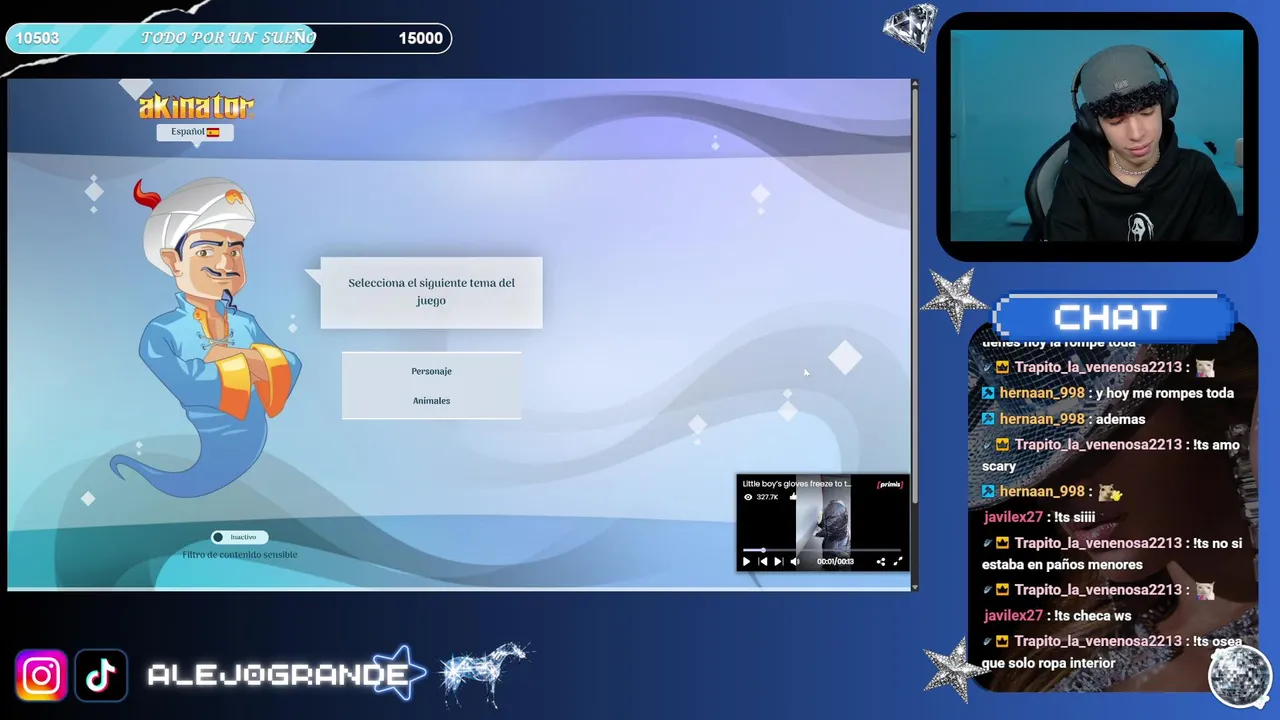The width and height of the screenshot is (1280, 720).
Task: Click the webcam feed of the streamer
Action: click(x=1097, y=136)
